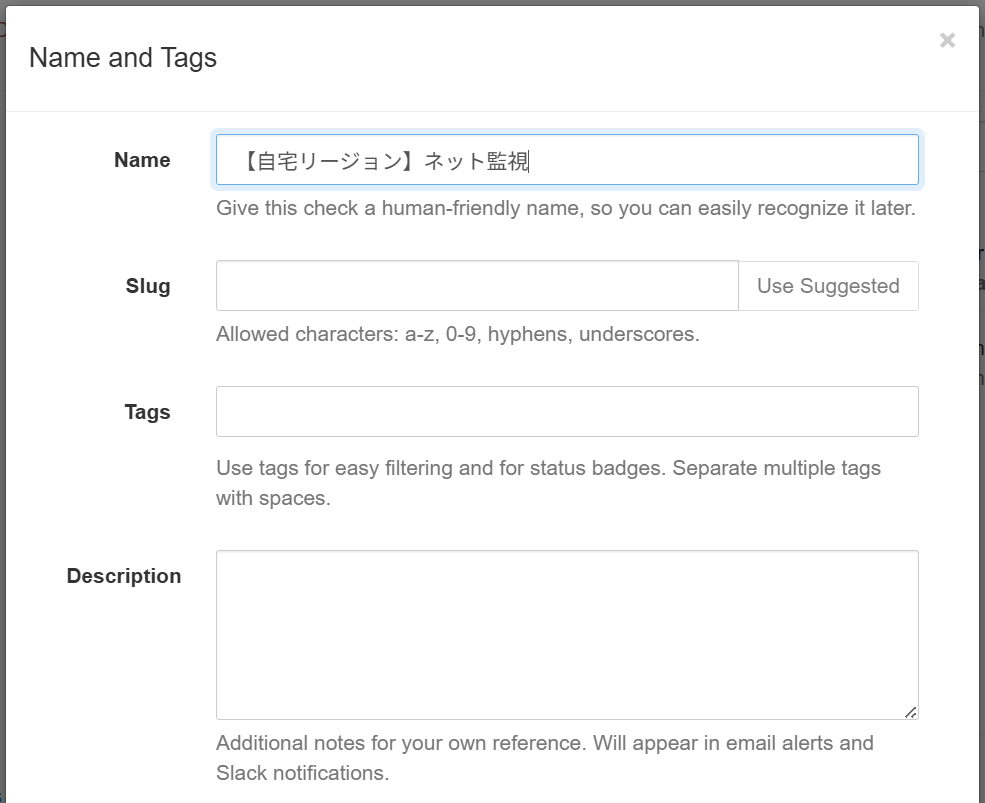The image size is (985, 803).
Task: Click the Name and Tags dialog title
Action: tap(123, 58)
